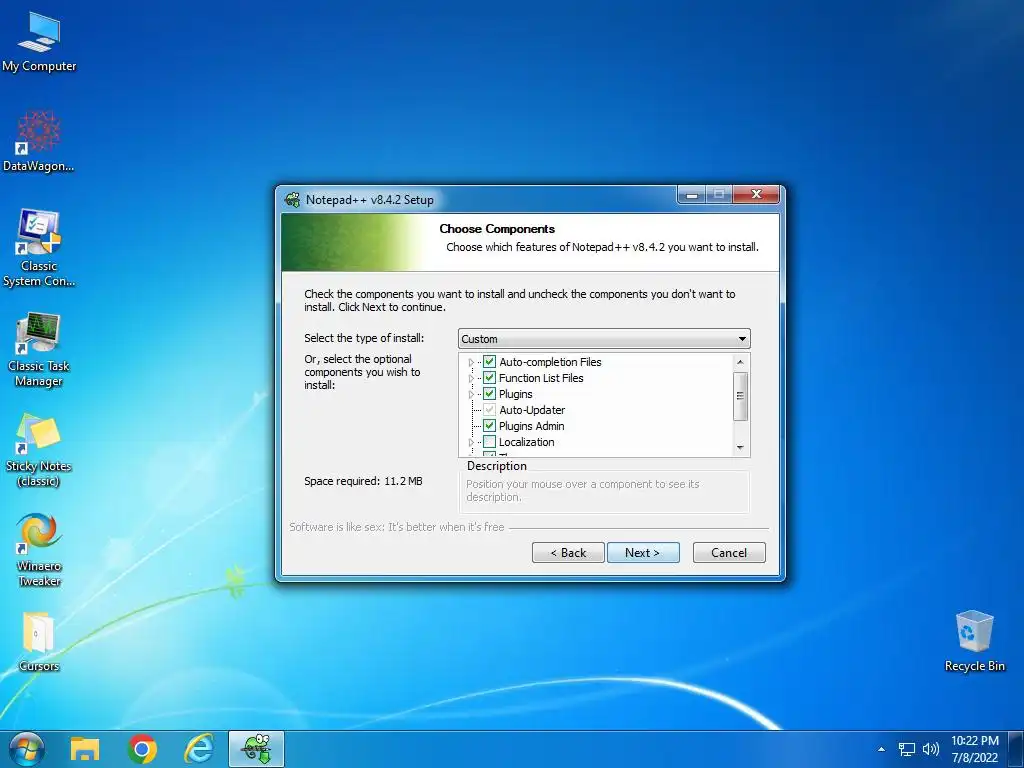Open the network status tray icon

[906, 749]
